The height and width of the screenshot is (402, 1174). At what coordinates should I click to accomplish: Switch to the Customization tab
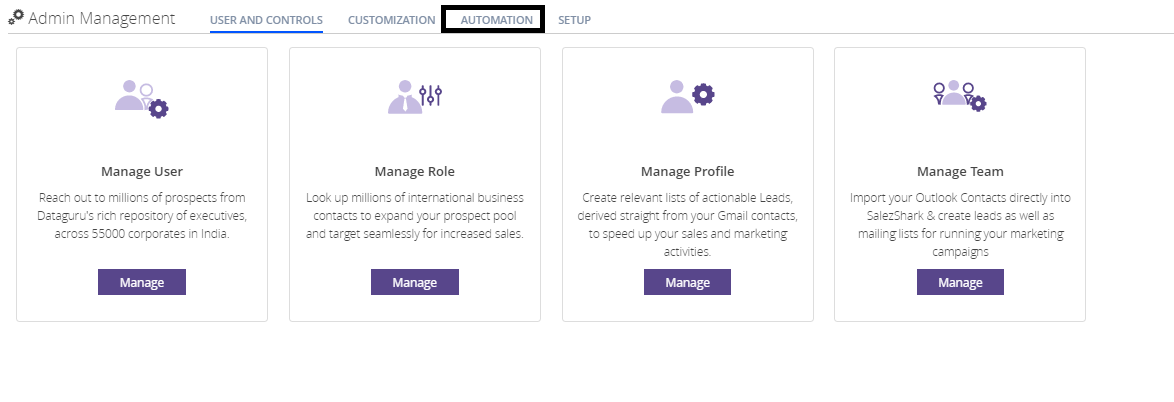(391, 20)
